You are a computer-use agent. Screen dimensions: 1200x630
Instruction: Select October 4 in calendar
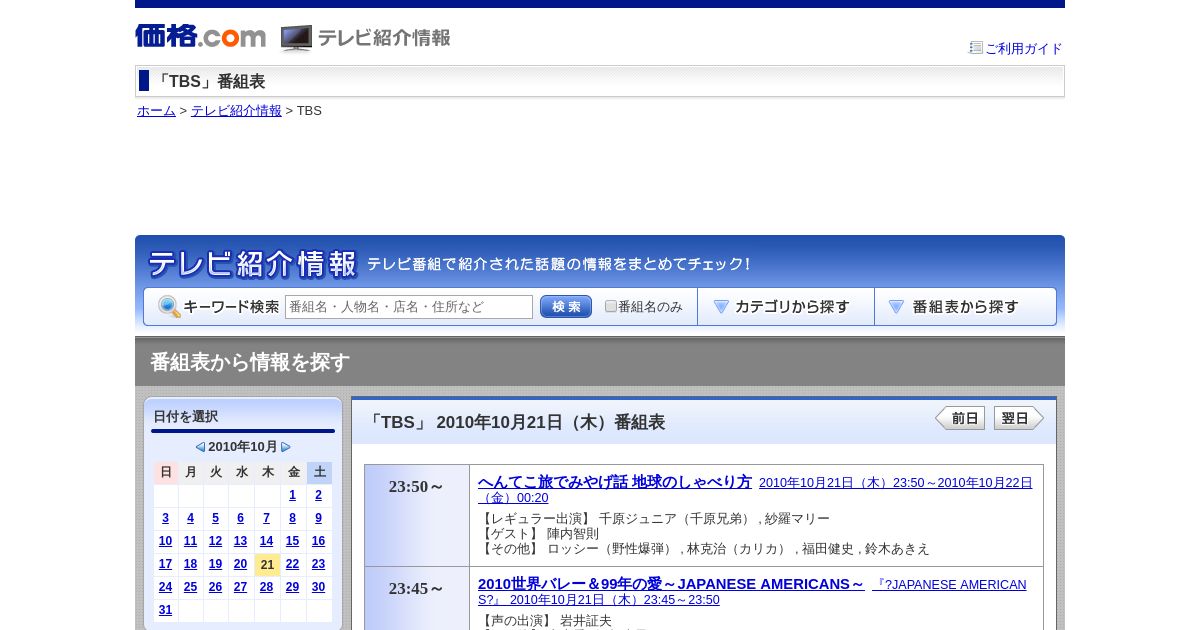click(x=191, y=518)
